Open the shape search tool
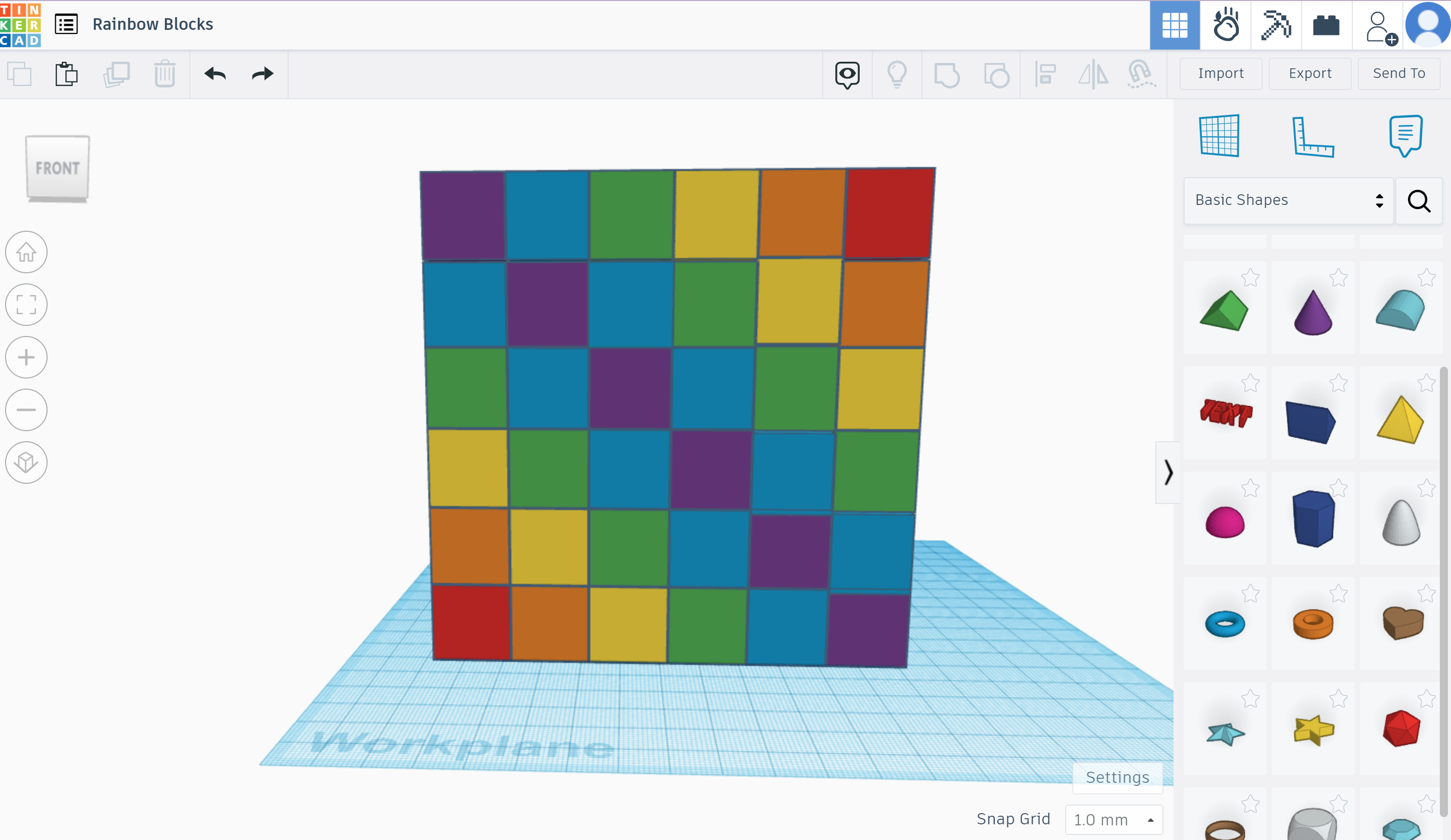Viewport: 1451px width, 840px height. click(1419, 201)
